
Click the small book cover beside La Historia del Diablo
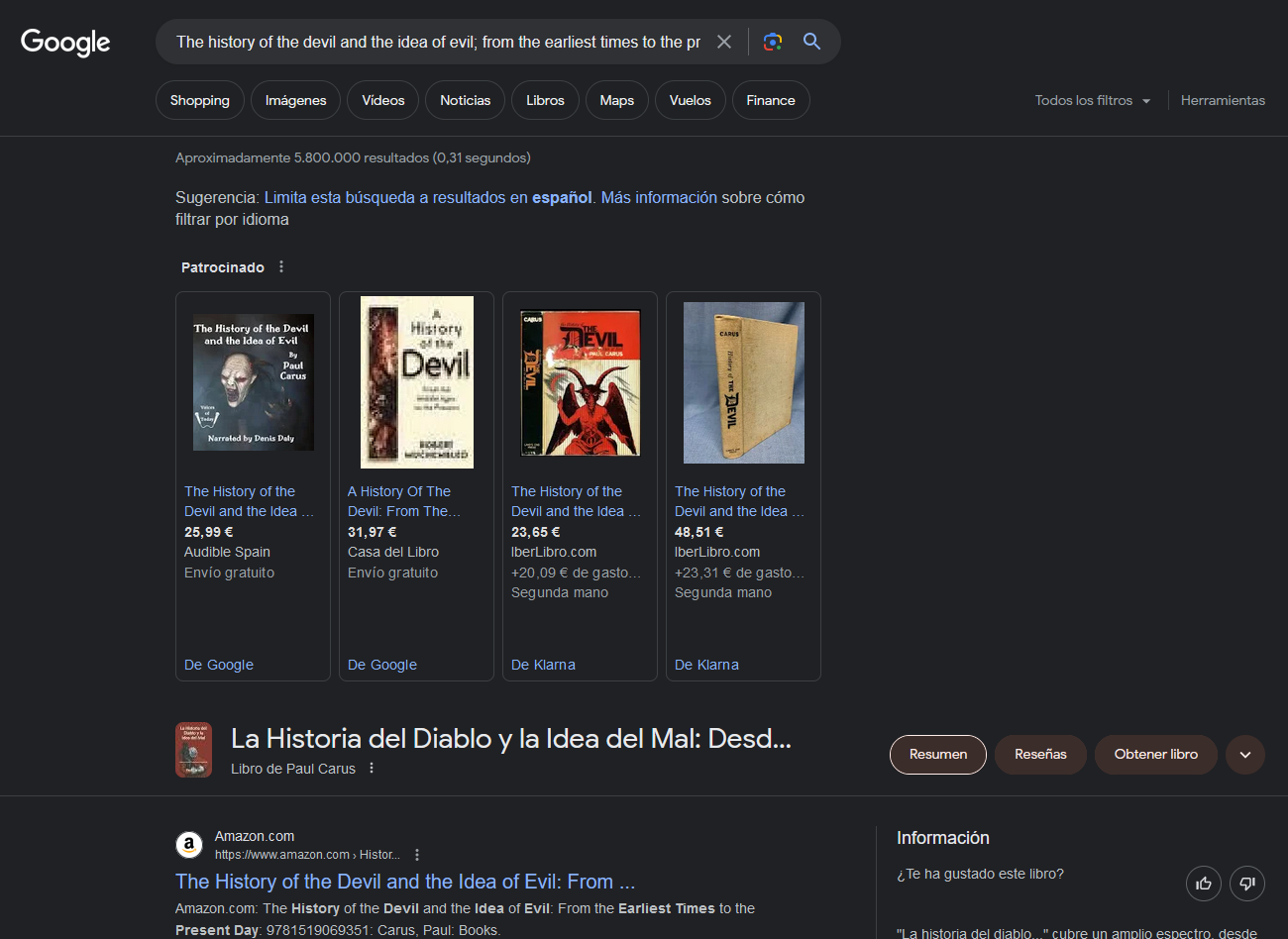(193, 750)
